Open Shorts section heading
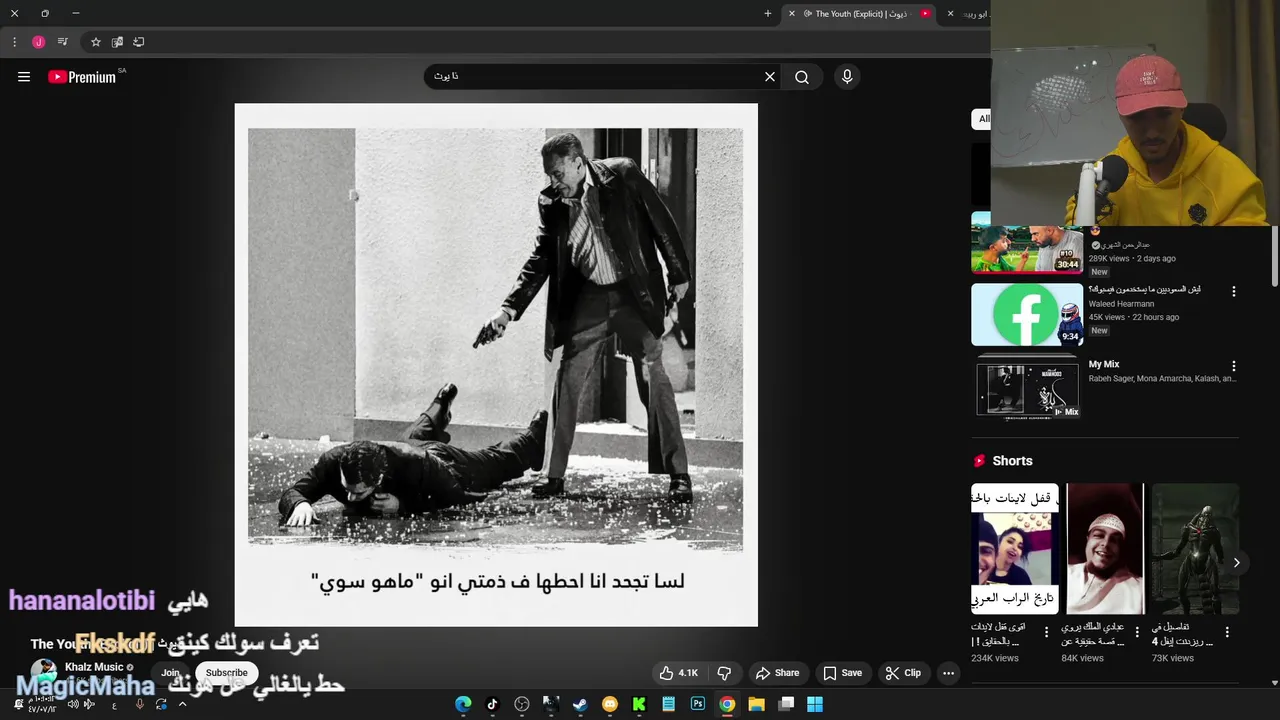 tap(1012, 461)
